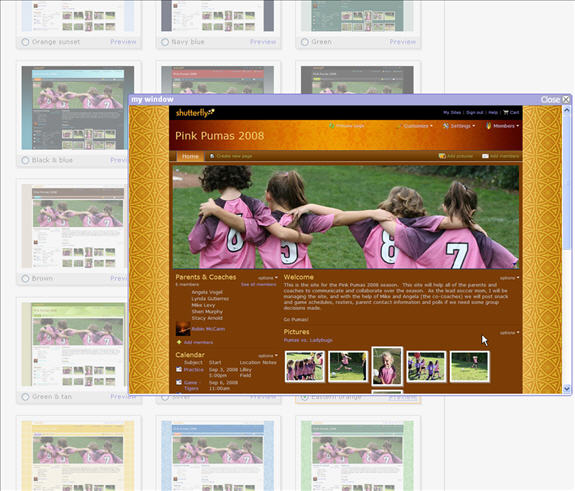Click green plus Add members icon
The image size is (575, 491).
179,342
